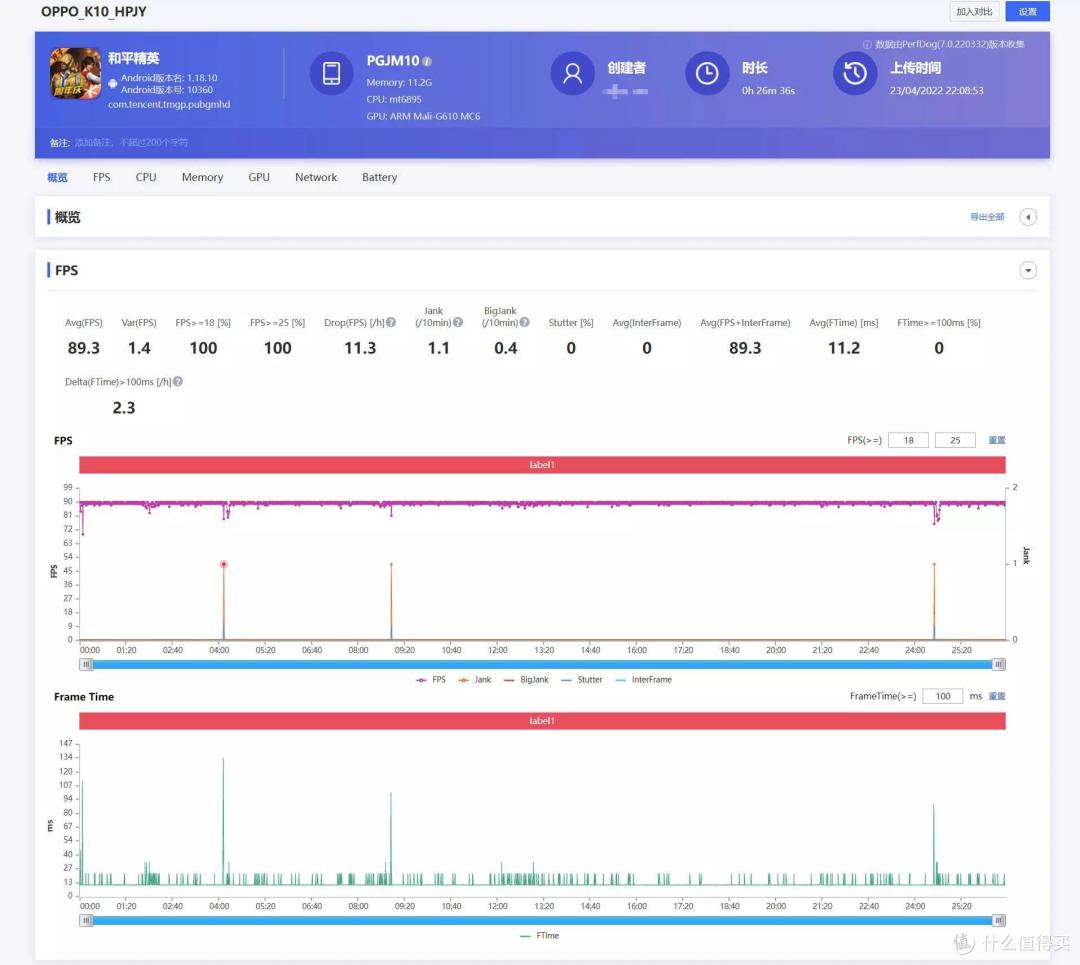
Task: Toggle the FPS series in the chart legend
Action: point(431,680)
